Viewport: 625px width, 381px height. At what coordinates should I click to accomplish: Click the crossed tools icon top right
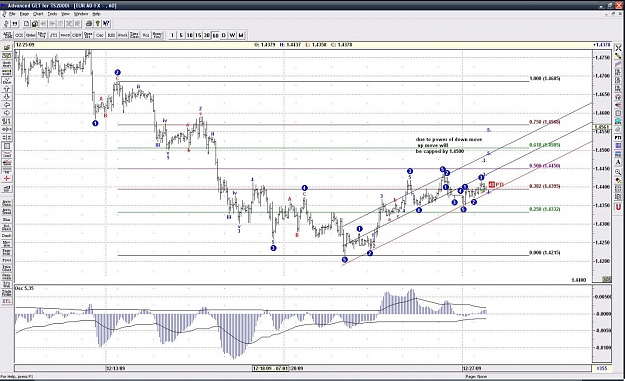pos(618,48)
